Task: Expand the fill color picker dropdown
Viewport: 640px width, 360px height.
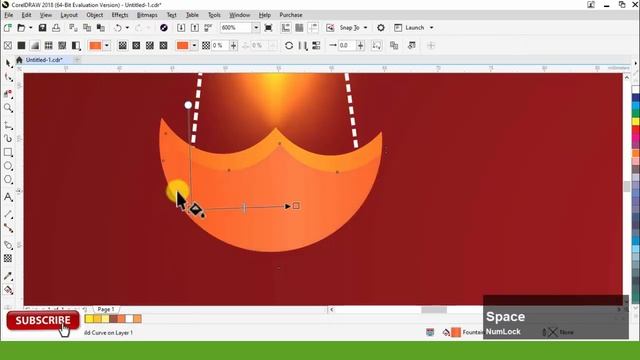Action: coord(107,45)
